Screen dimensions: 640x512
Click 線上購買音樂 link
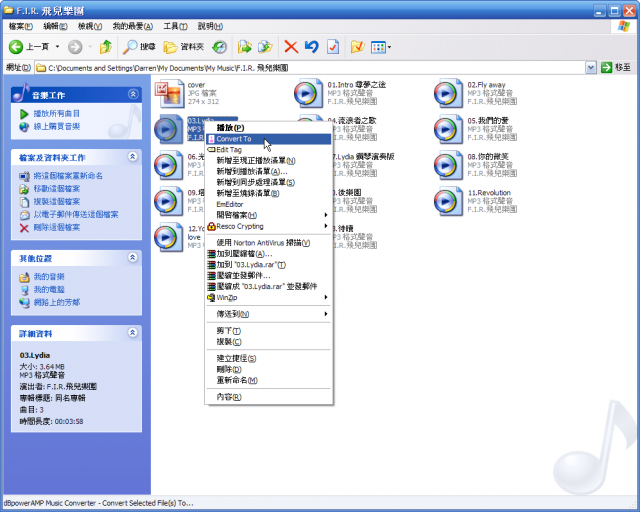pyautogui.click(x=57, y=127)
